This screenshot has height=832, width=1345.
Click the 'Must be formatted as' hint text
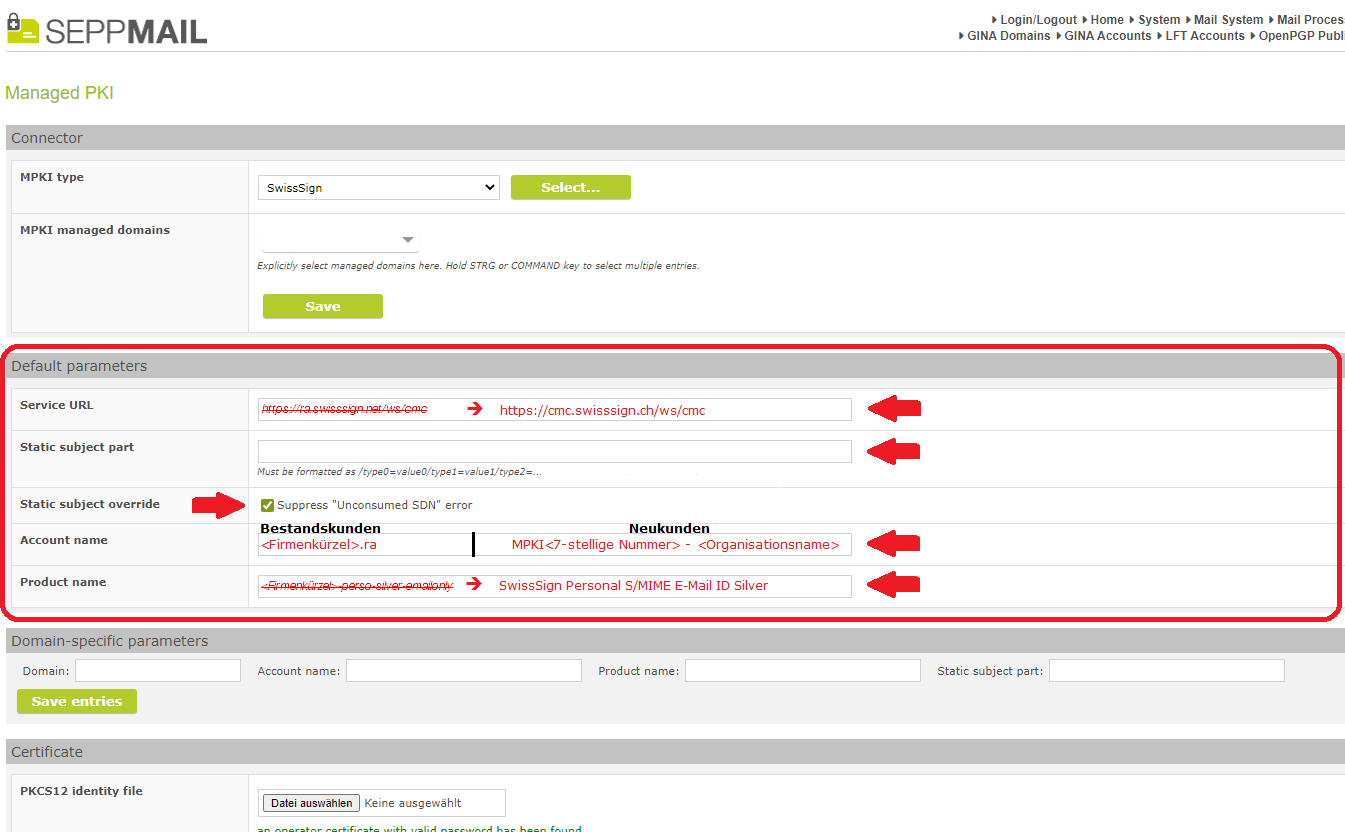coord(399,471)
